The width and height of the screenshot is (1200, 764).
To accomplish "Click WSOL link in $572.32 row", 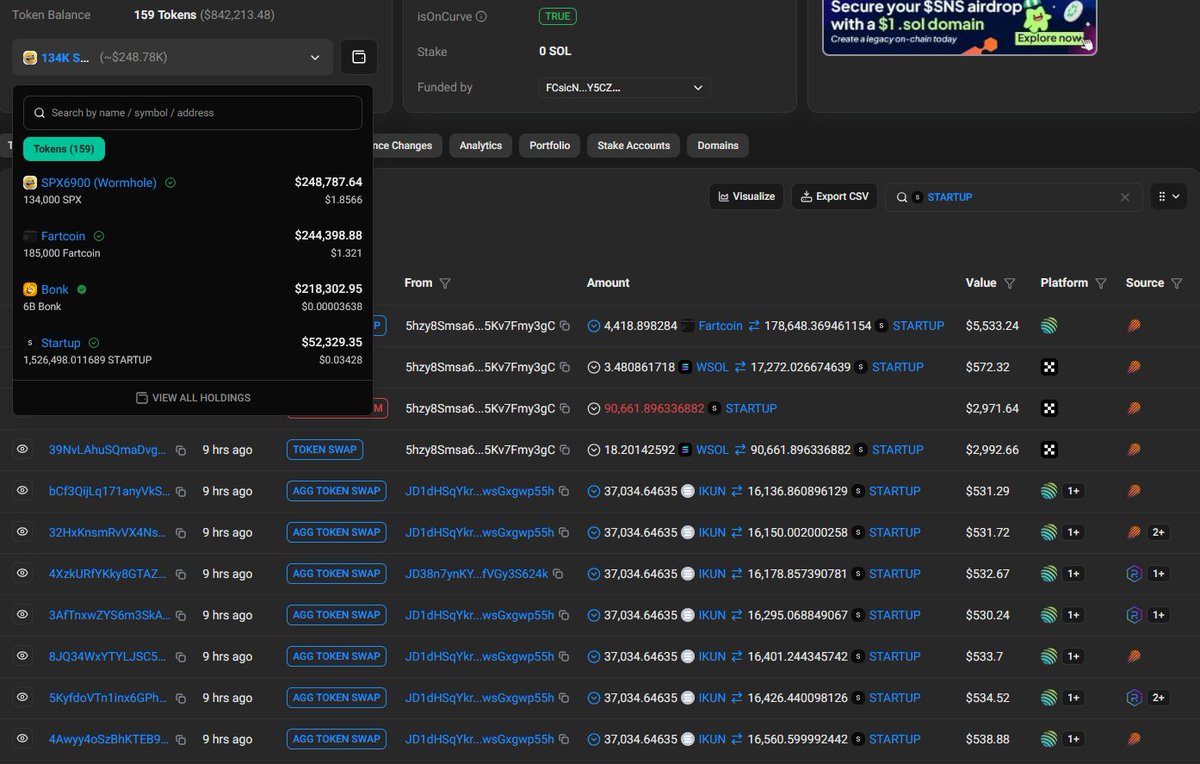I will 712,367.
